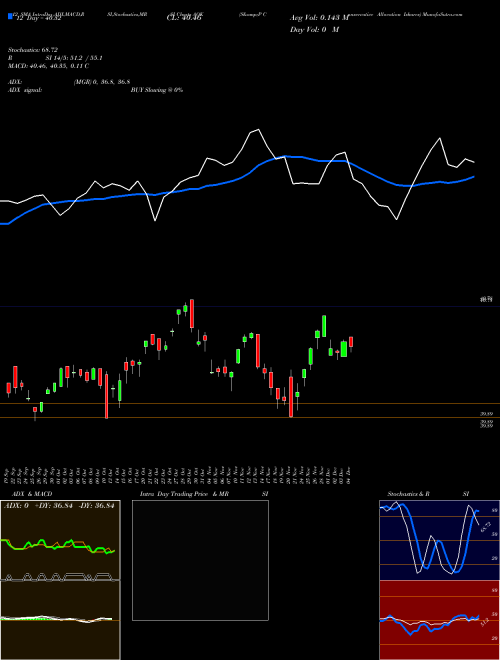Click the blue-background Stochastics chart
The image size is (500, 660).
[x=440, y=540]
